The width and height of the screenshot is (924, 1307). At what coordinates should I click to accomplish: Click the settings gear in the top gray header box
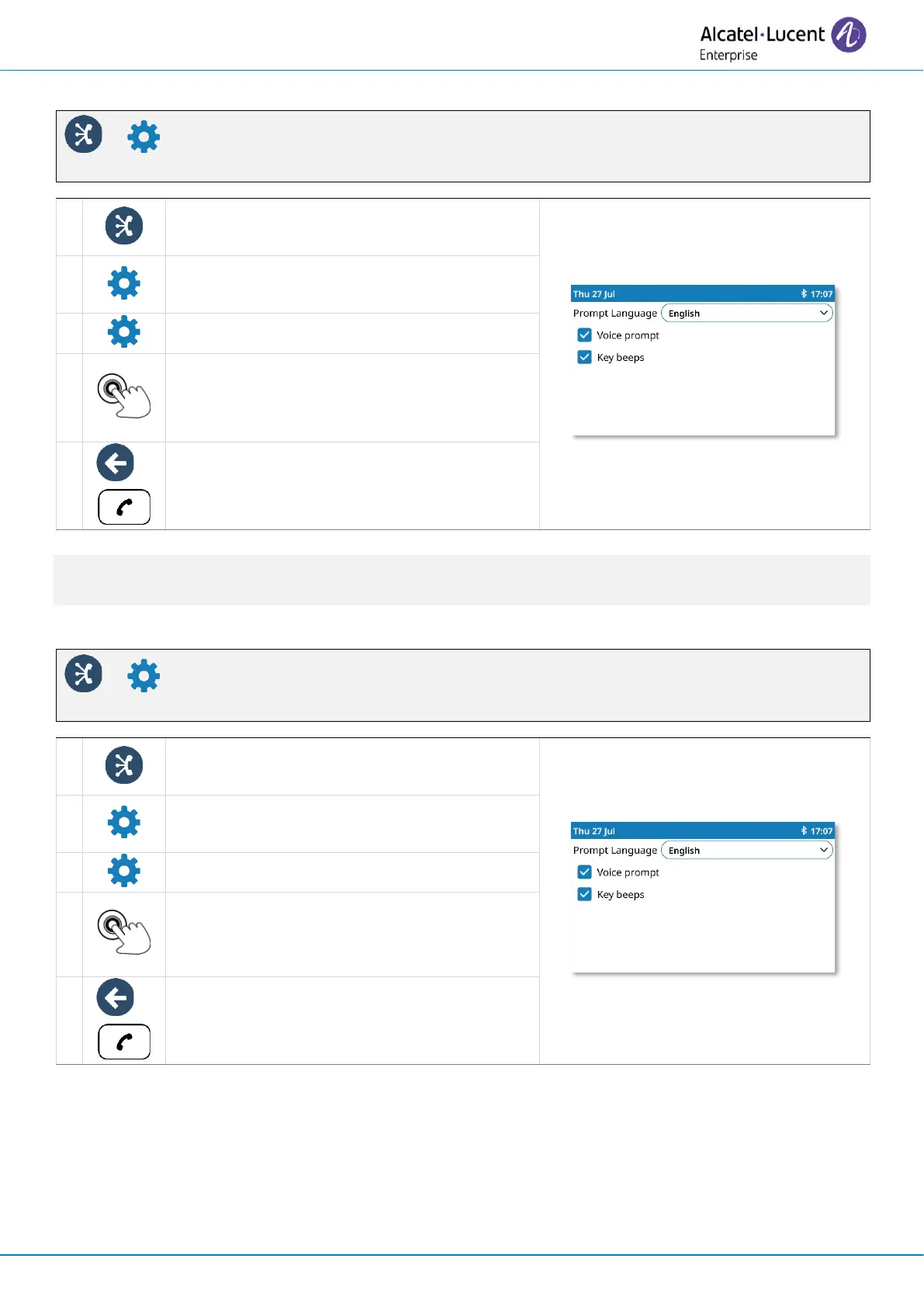coord(144,137)
